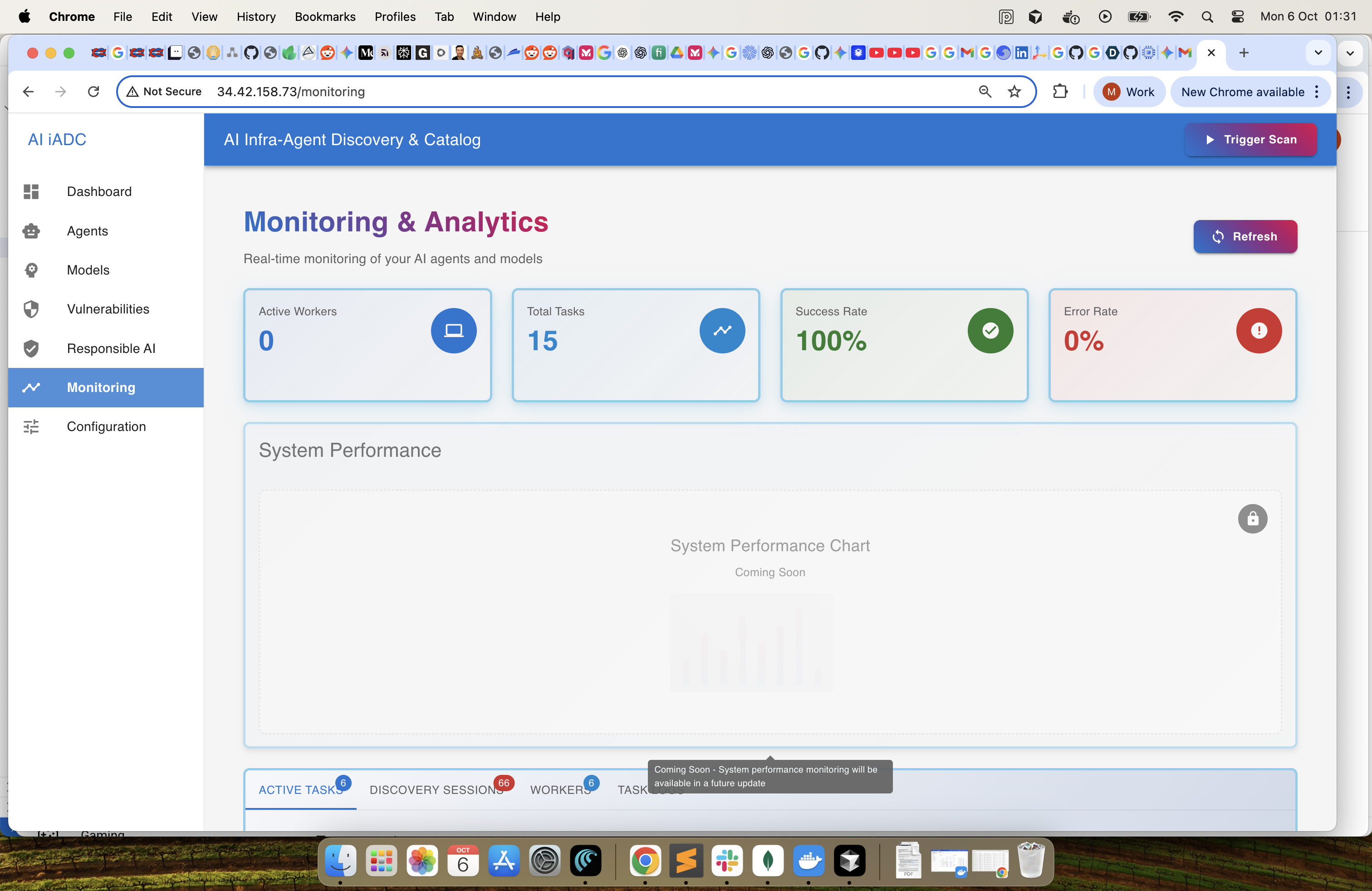Click the lock icon on the performance chart
This screenshot has width=1372, height=891.
(1252, 519)
